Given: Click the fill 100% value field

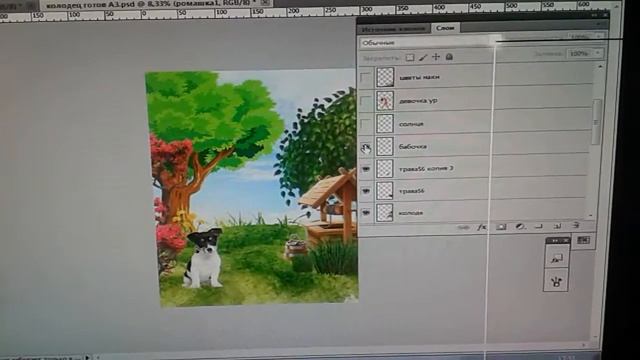Looking at the screenshot, I should pyautogui.click(x=580, y=53).
